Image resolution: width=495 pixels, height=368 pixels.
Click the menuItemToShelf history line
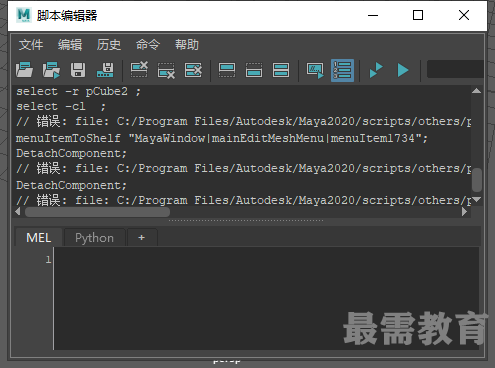click(222, 138)
